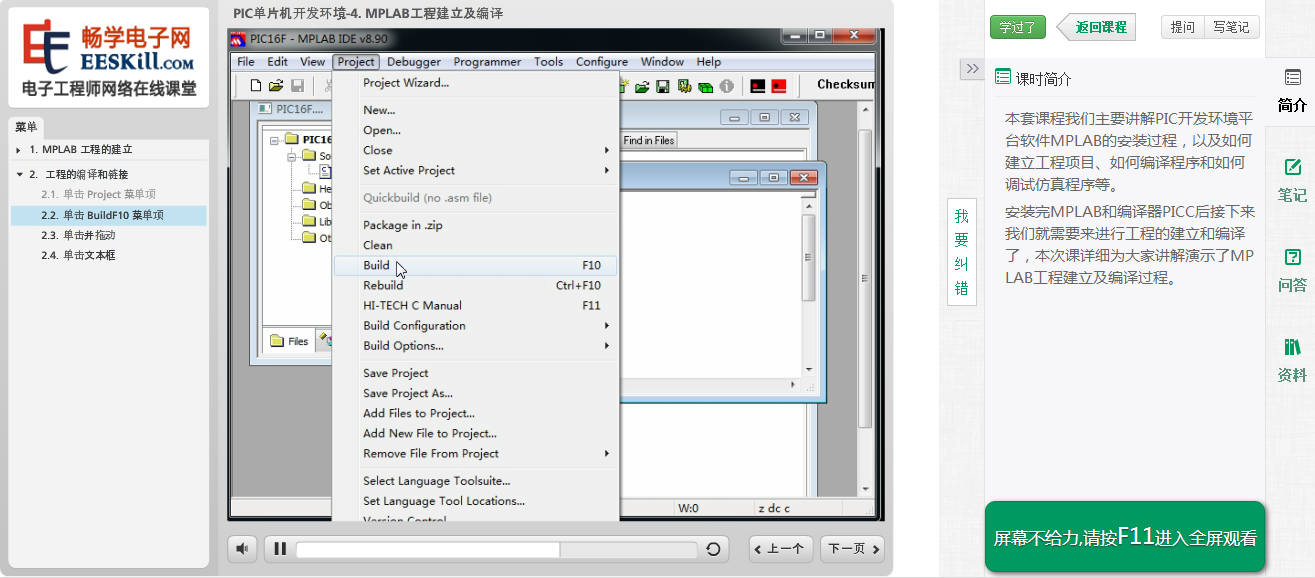
Task: Collapse the Source Files tree node
Action: [x=292, y=156]
